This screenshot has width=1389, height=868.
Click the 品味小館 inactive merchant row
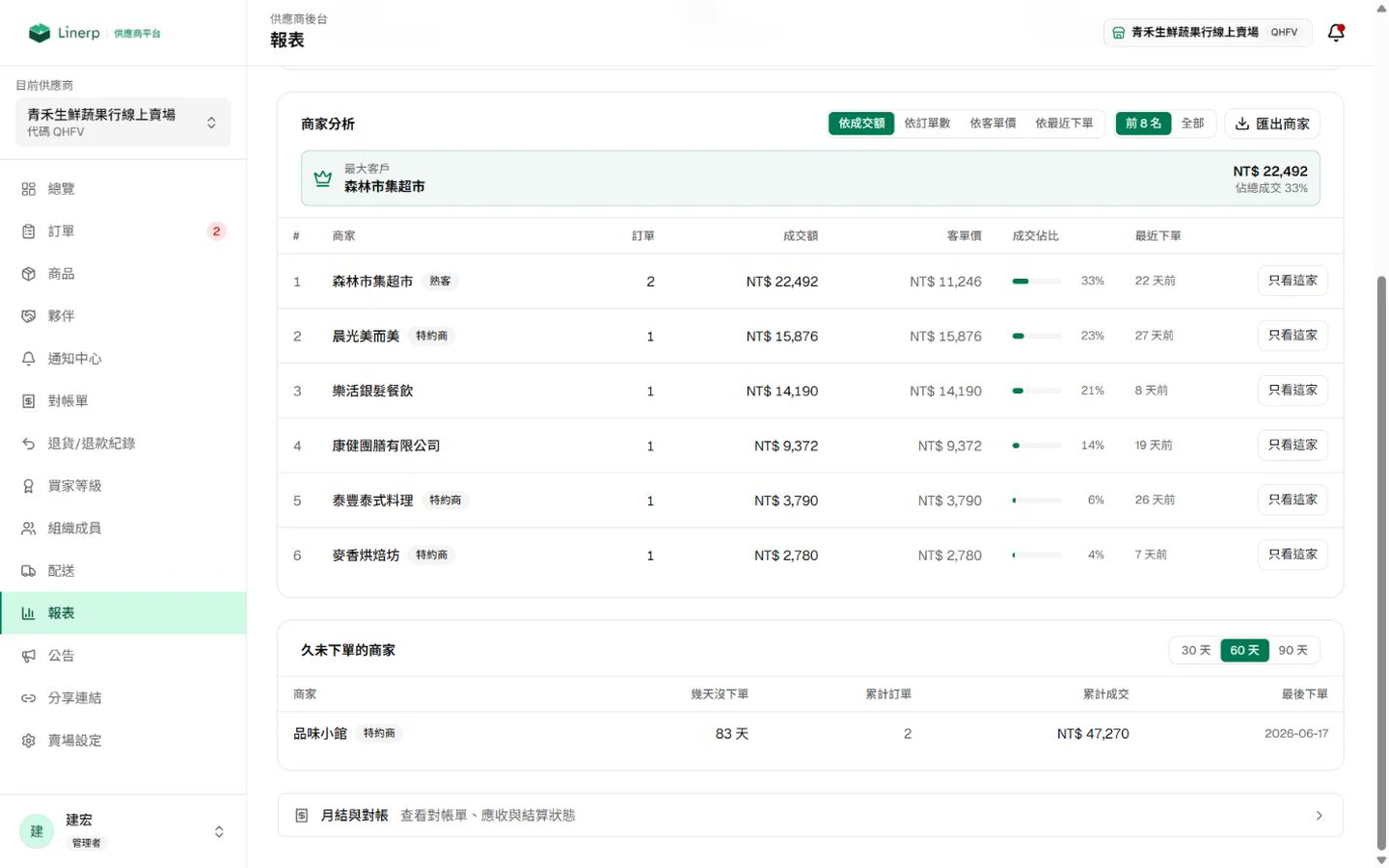[x=810, y=734]
